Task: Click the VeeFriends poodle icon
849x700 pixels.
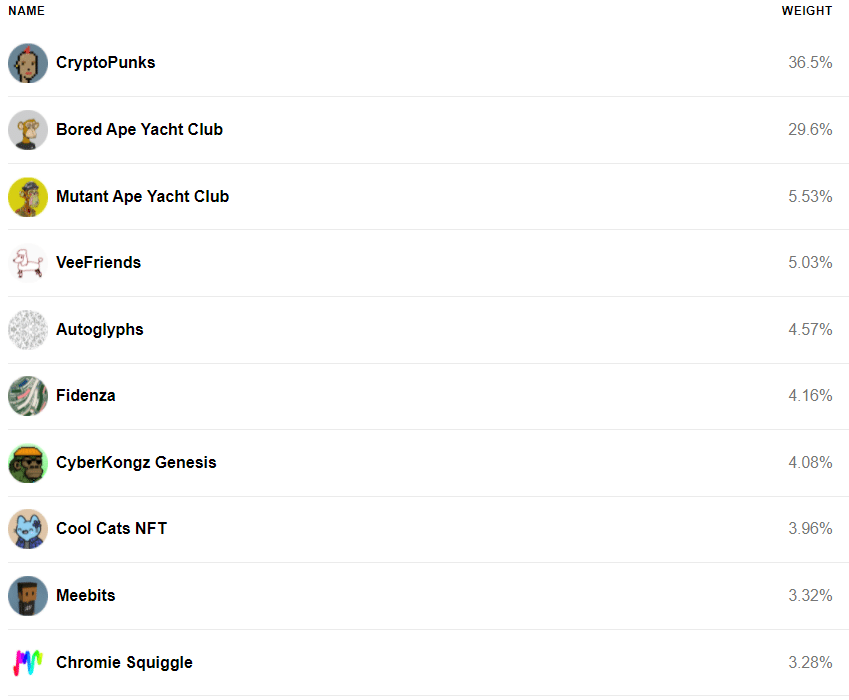Action: pos(28,263)
